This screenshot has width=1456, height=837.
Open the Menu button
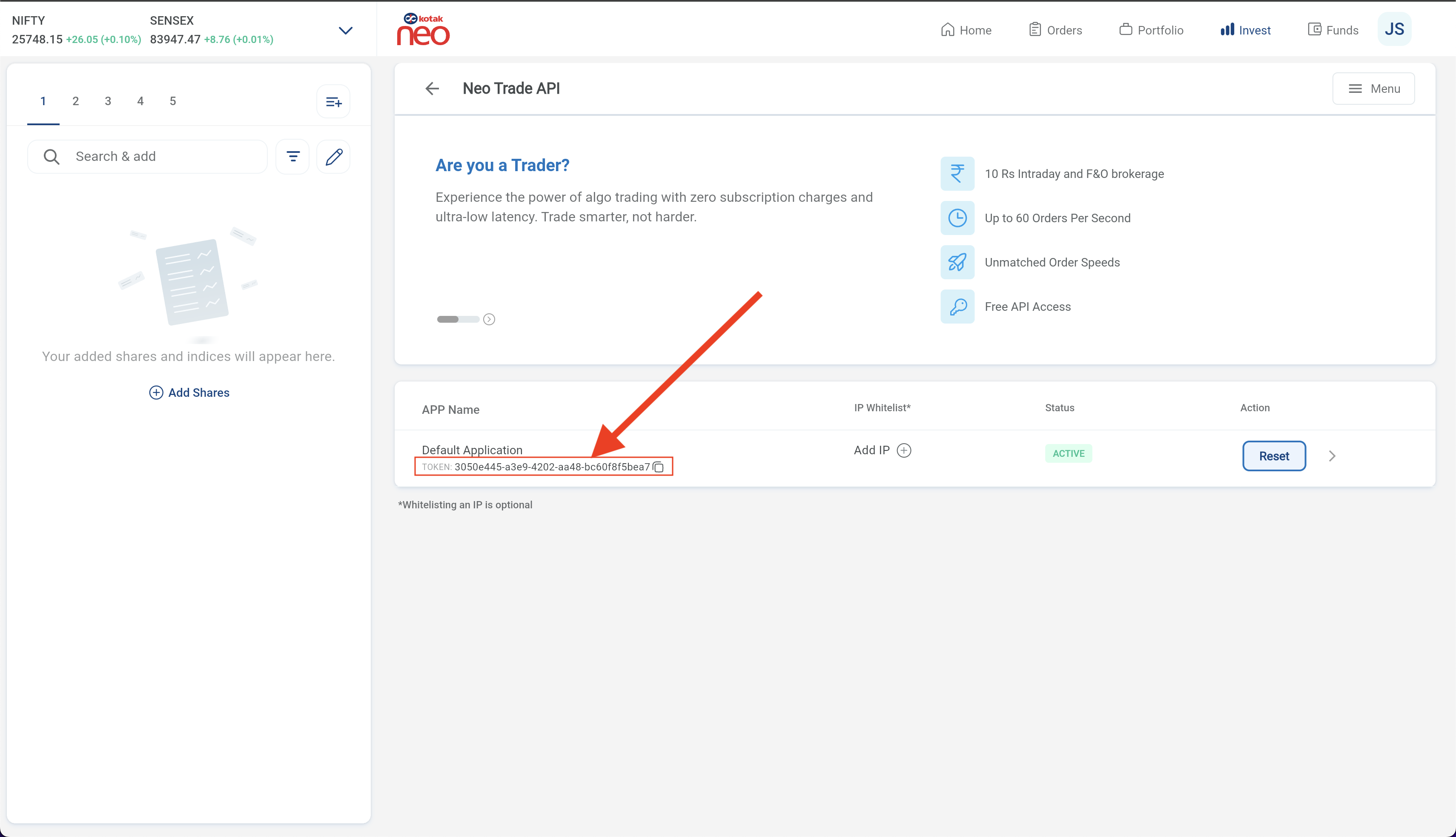(1374, 89)
